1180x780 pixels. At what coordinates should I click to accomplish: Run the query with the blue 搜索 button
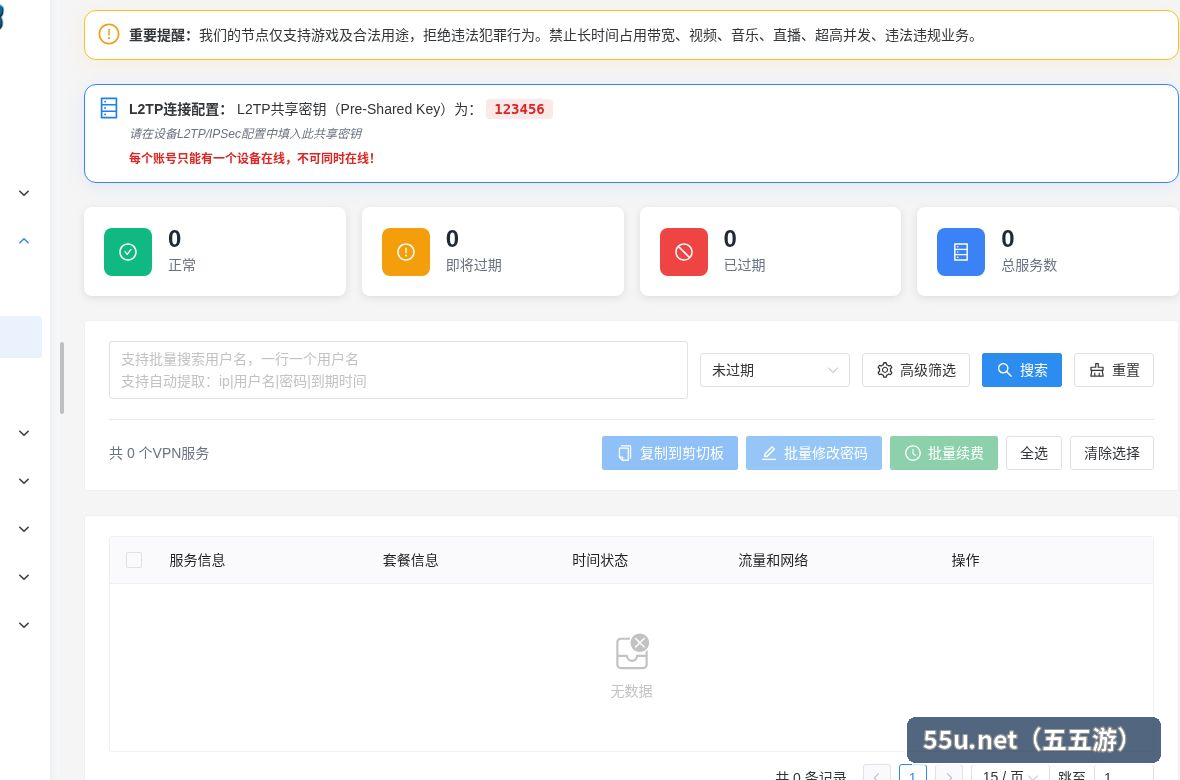[1022, 370]
